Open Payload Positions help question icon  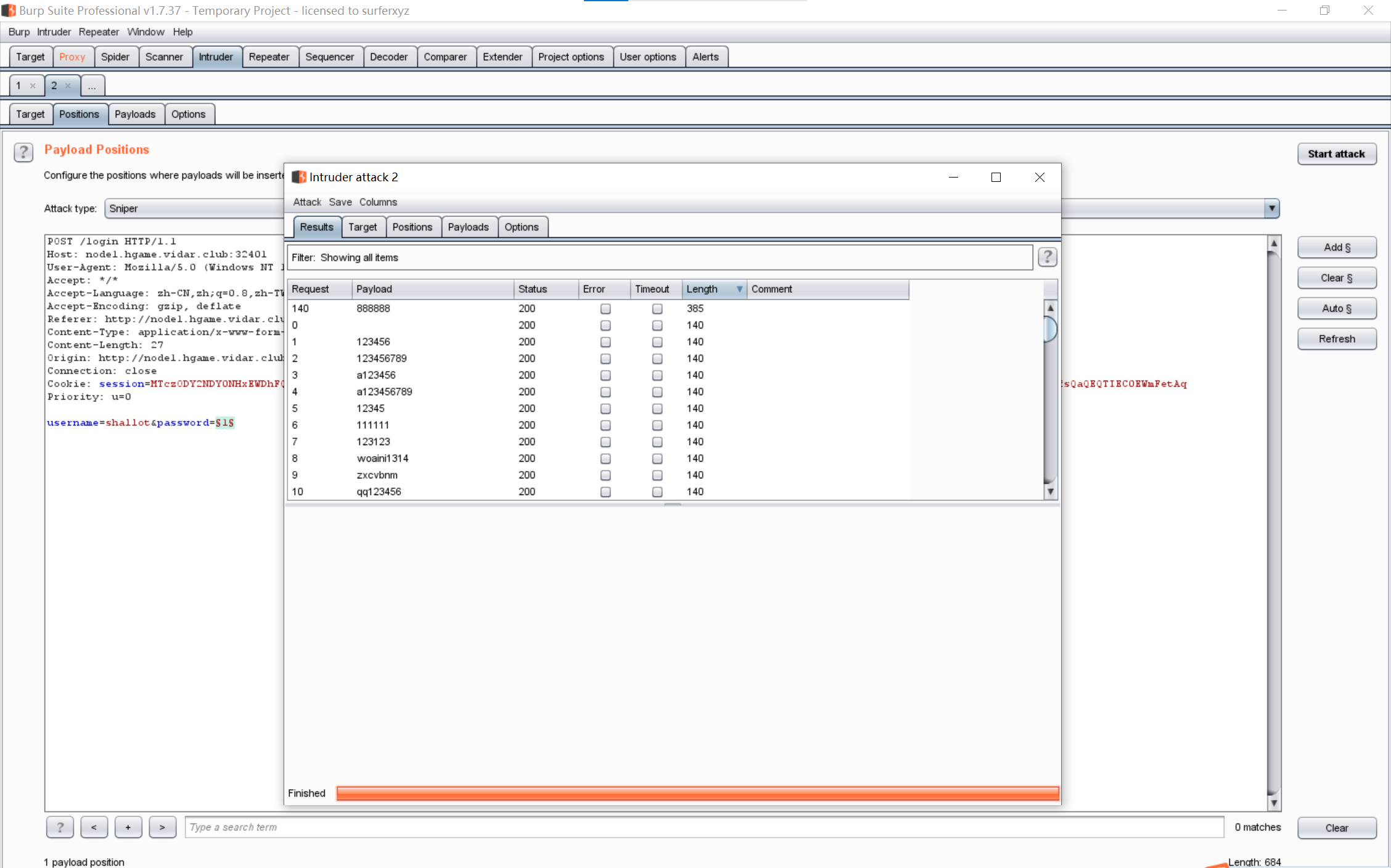point(23,152)
